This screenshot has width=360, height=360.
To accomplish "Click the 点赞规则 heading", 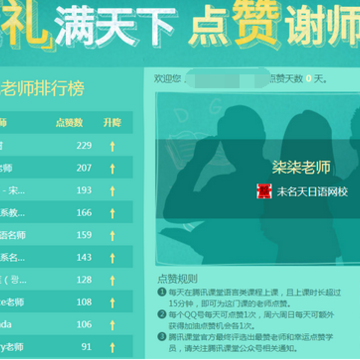I will tap(177, 279).
